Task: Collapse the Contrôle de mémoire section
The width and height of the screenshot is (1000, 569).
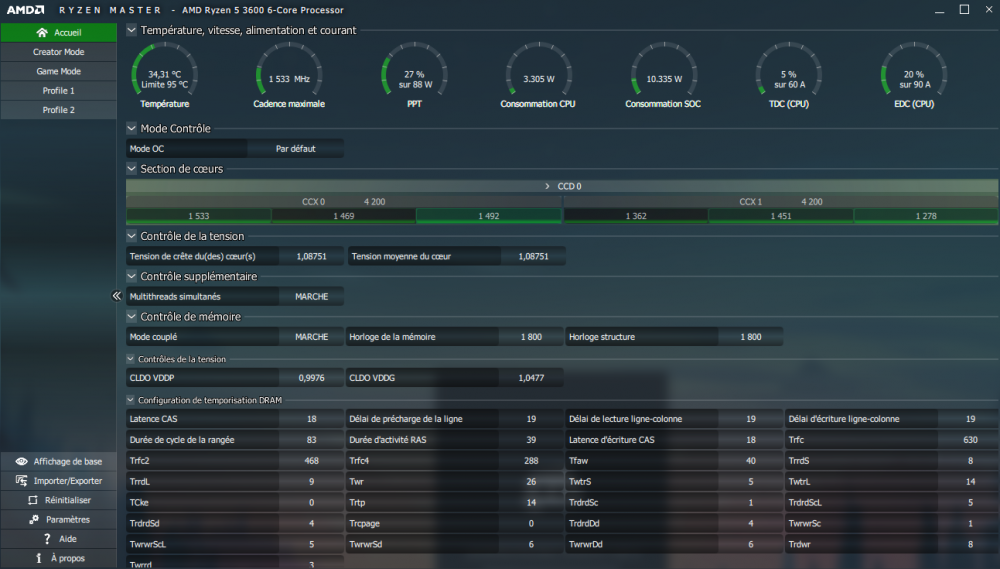Action: 132,317
